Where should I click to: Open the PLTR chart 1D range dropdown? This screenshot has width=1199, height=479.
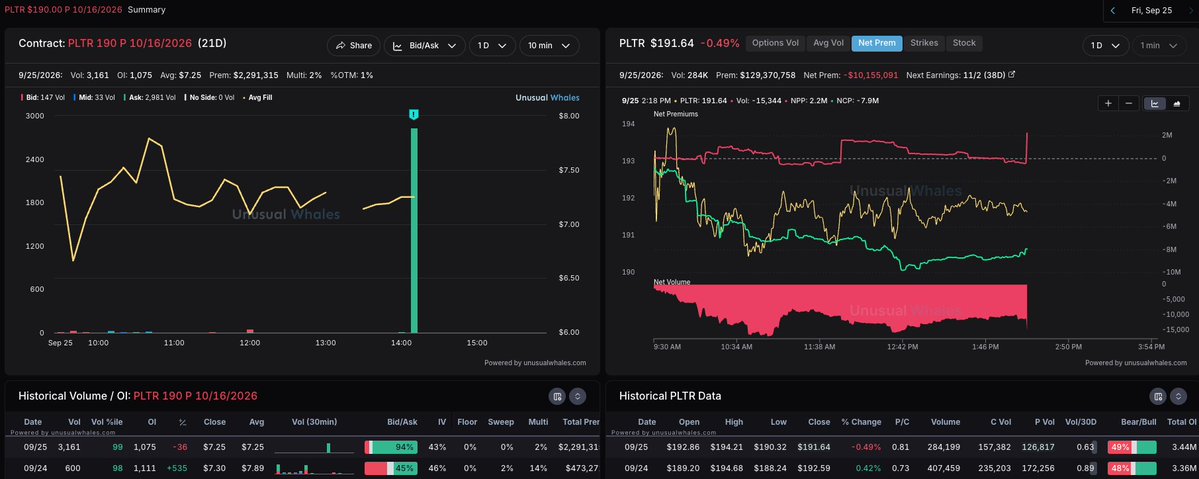click(x=1105, y=46)
